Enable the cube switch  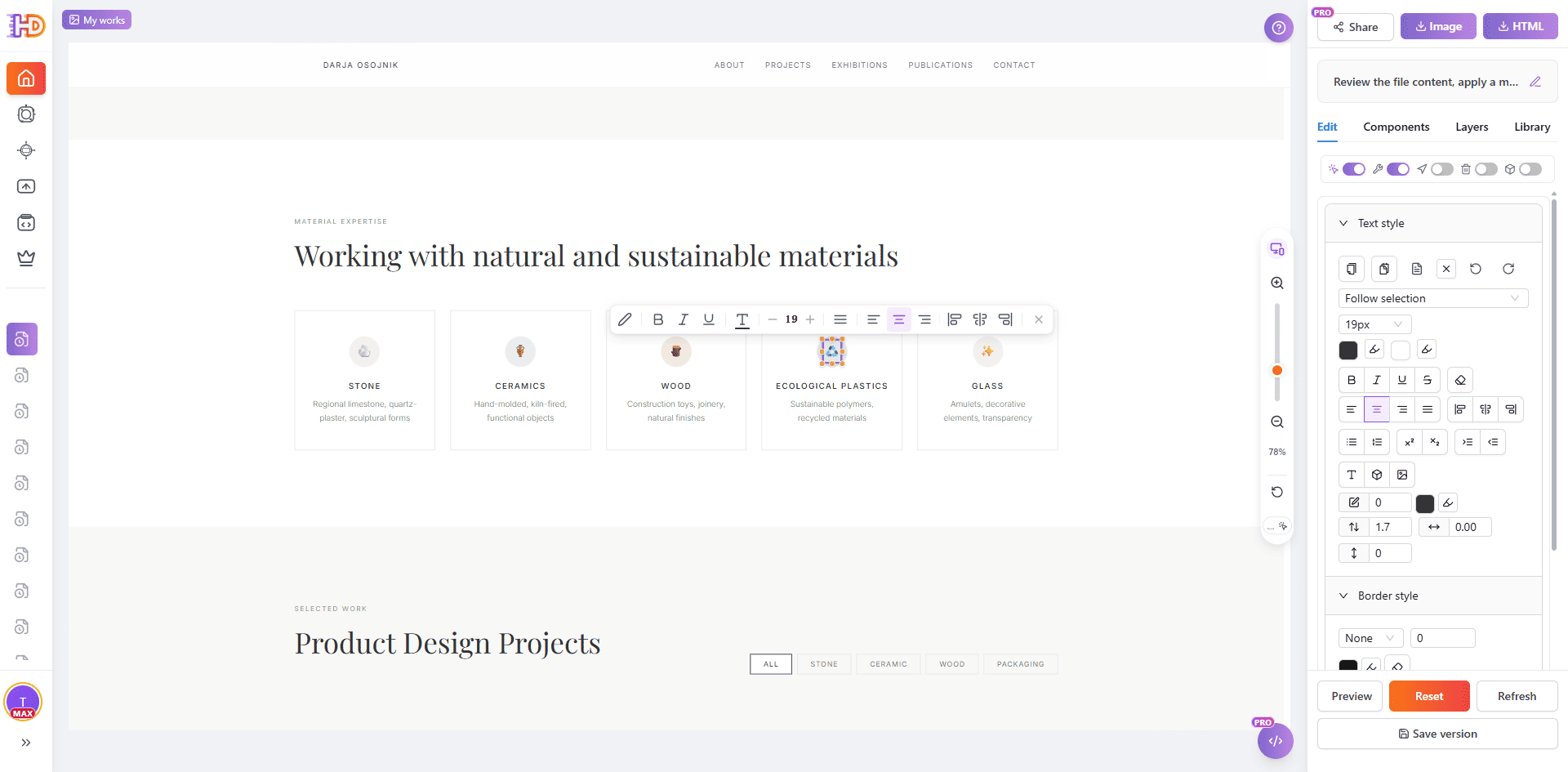1530,169
